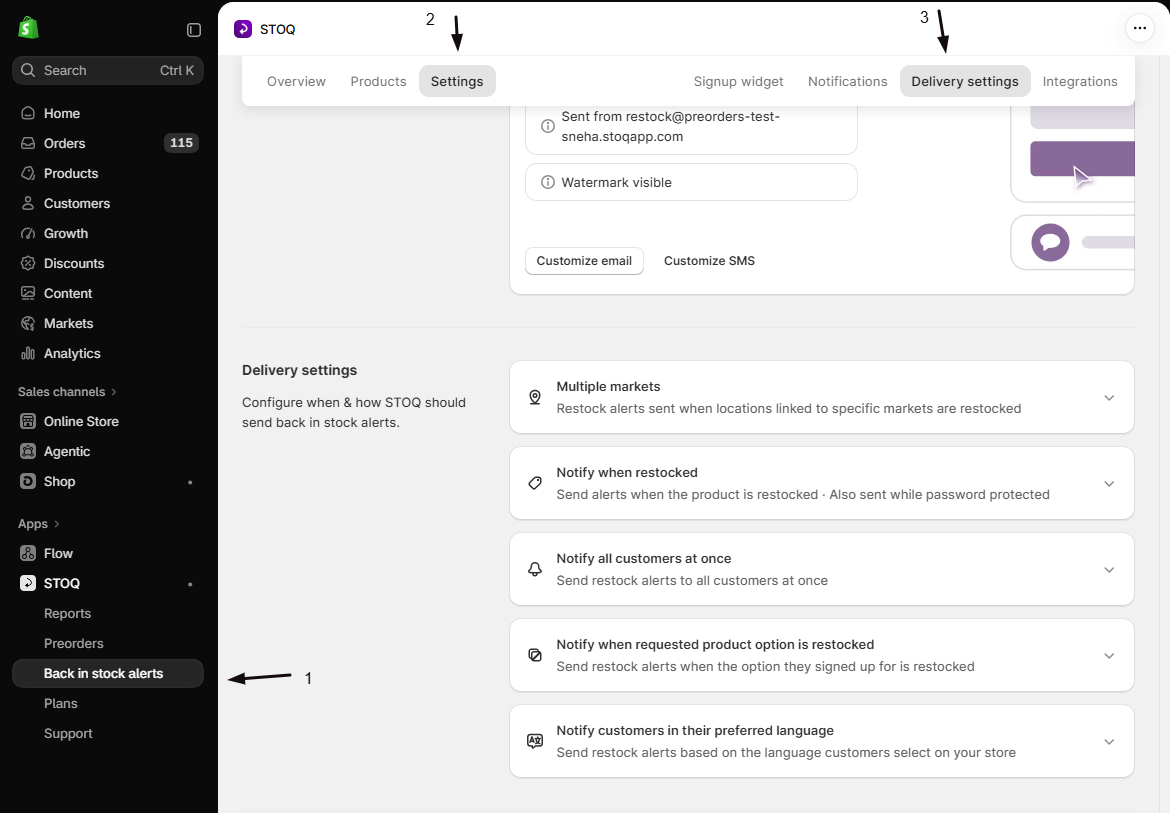1170x813 pixels.
Task: Click the Search field in sidebar
Action: pyautogui.click(x=108, y=70)
